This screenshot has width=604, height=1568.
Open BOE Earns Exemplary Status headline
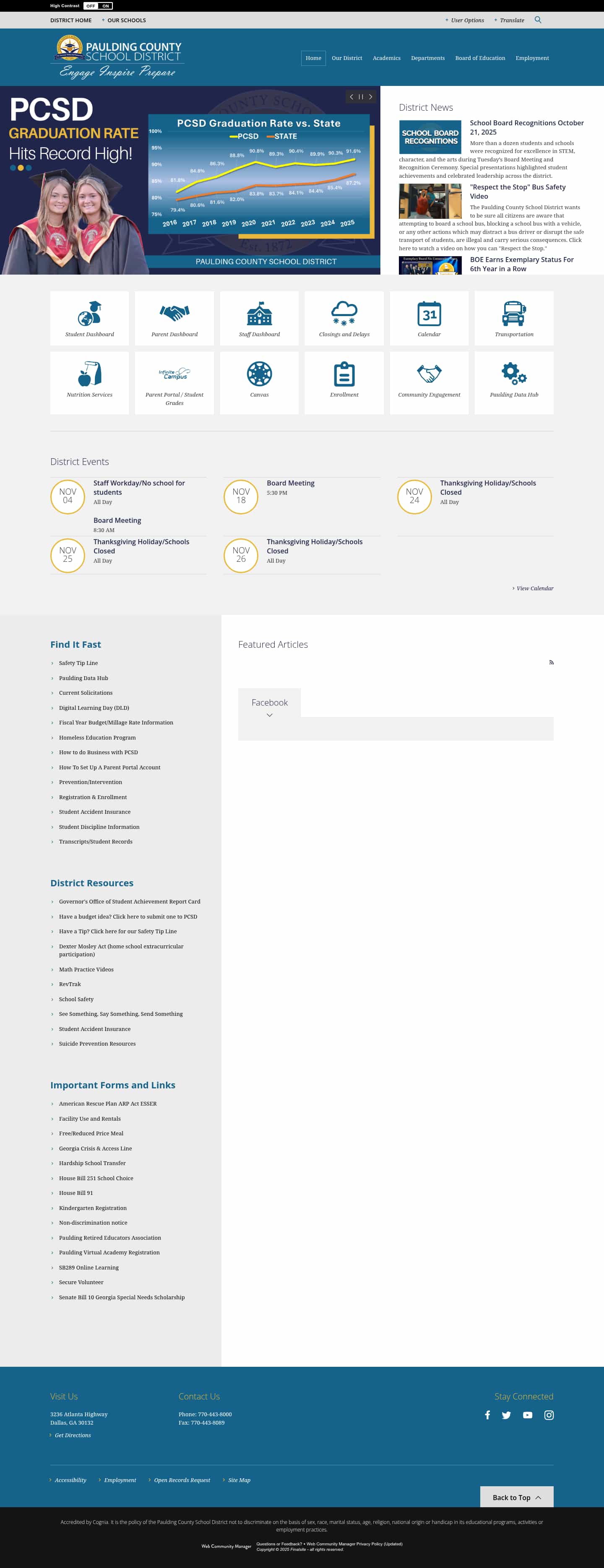point(522,264)
